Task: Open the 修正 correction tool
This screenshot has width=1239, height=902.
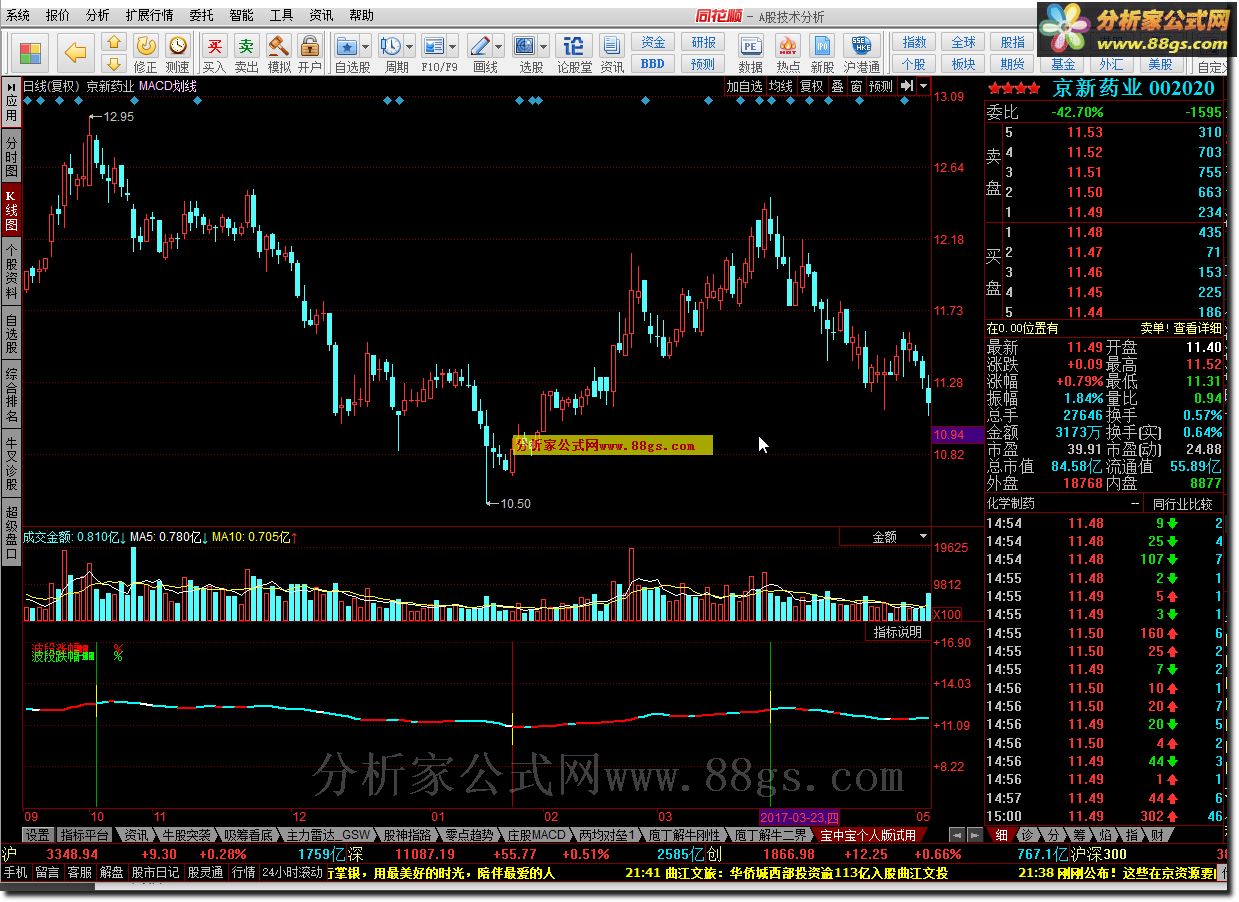Action: point(146,52)
